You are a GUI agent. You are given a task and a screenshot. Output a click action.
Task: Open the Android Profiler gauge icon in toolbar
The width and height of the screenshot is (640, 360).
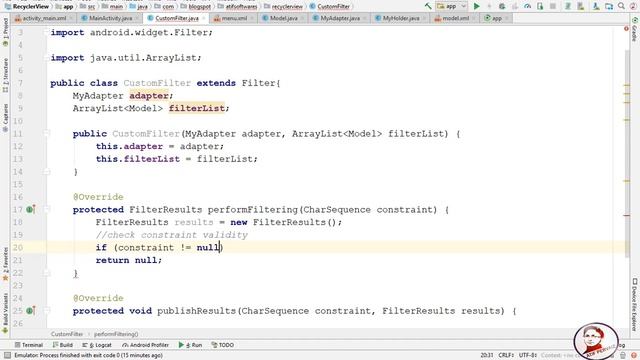click(x=527, y=6)
